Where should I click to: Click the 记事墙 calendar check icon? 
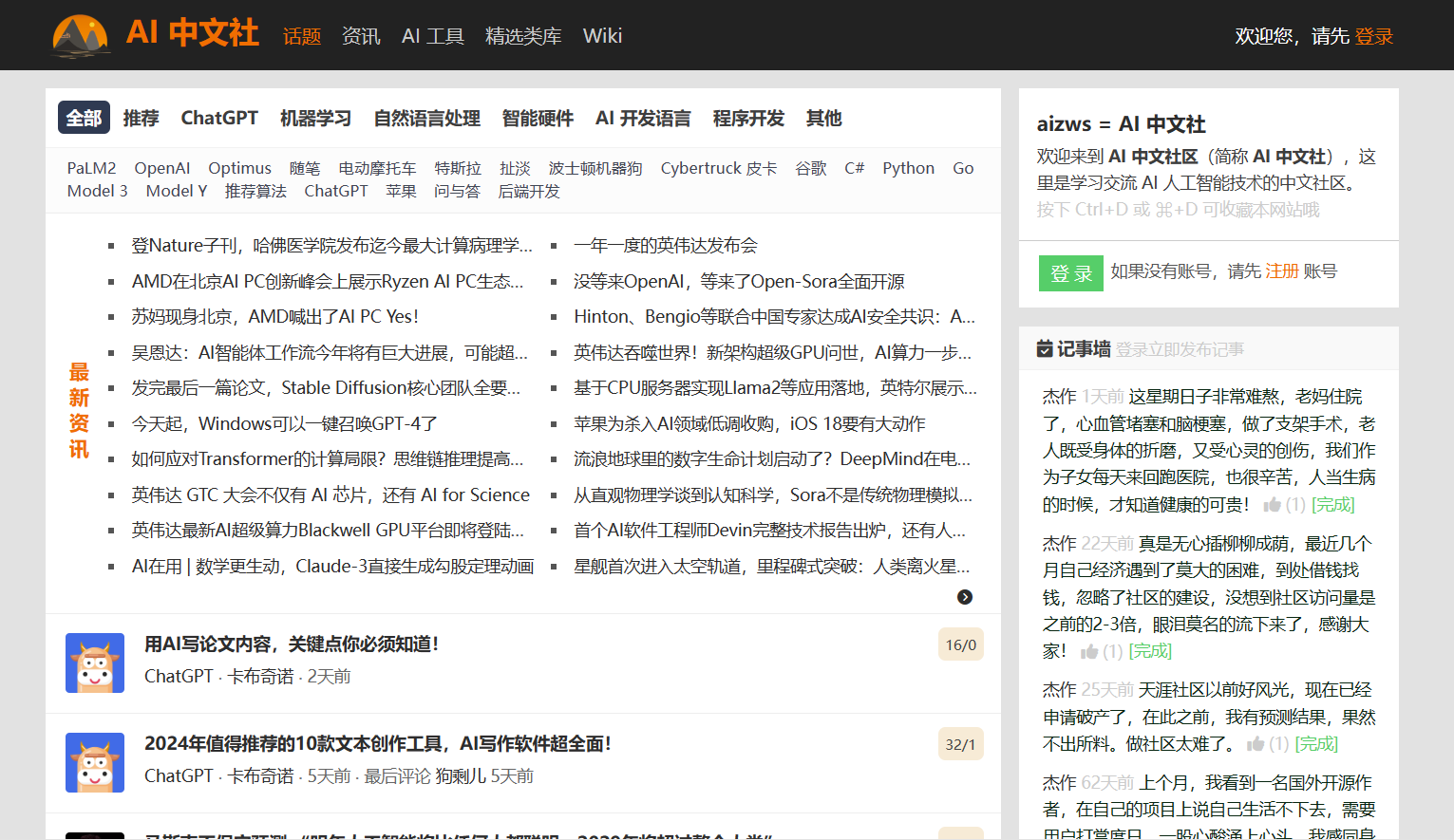pos(1045,349)
